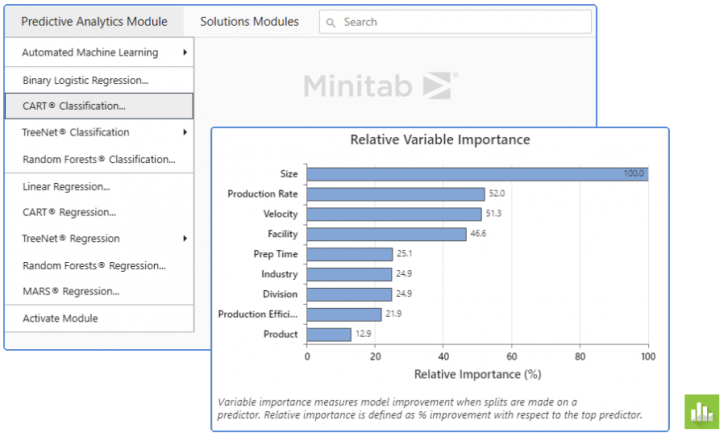Open TreeNet® Classification menu entry
This screenshot has width=728, height=437.
(99, 132)
